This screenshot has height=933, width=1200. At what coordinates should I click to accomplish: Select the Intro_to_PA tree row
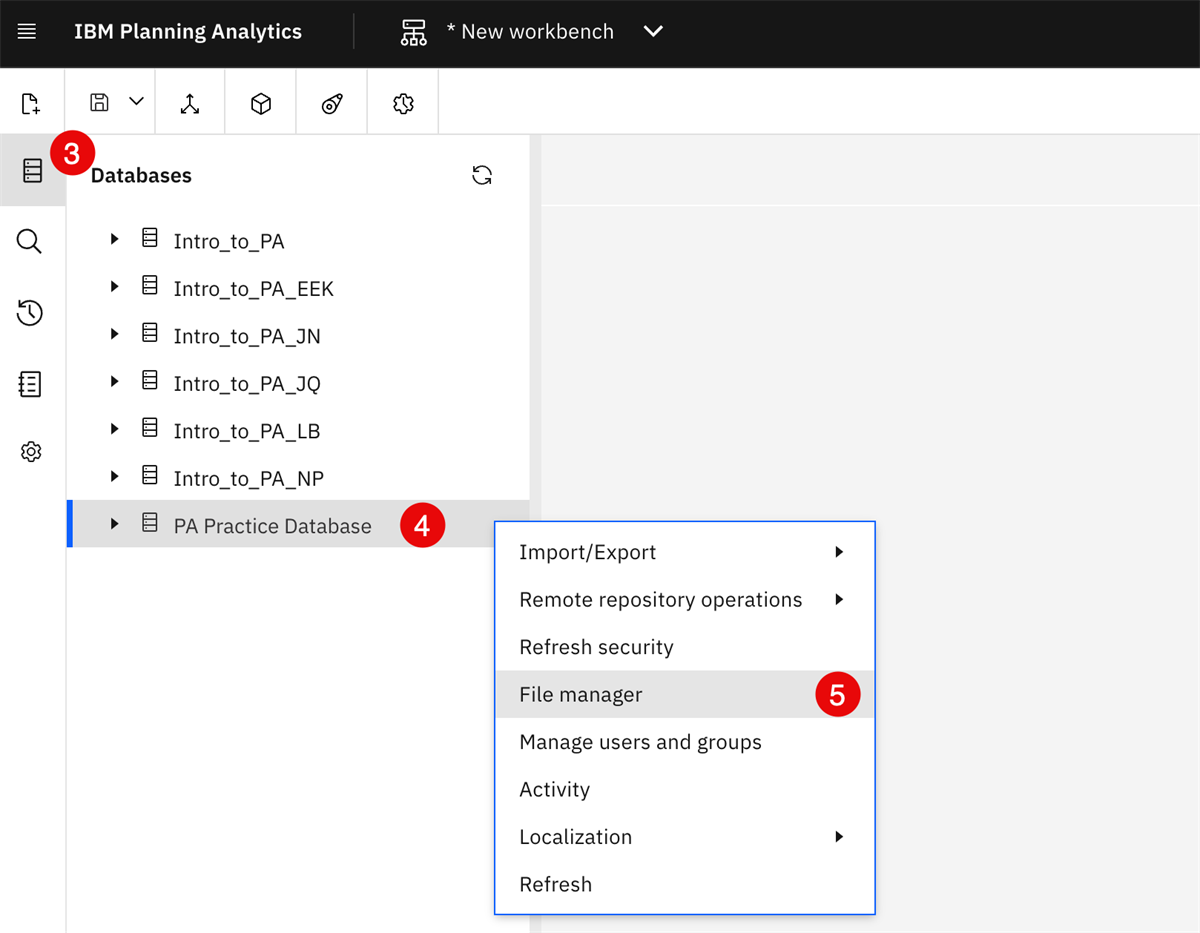[x=298, y=241]
